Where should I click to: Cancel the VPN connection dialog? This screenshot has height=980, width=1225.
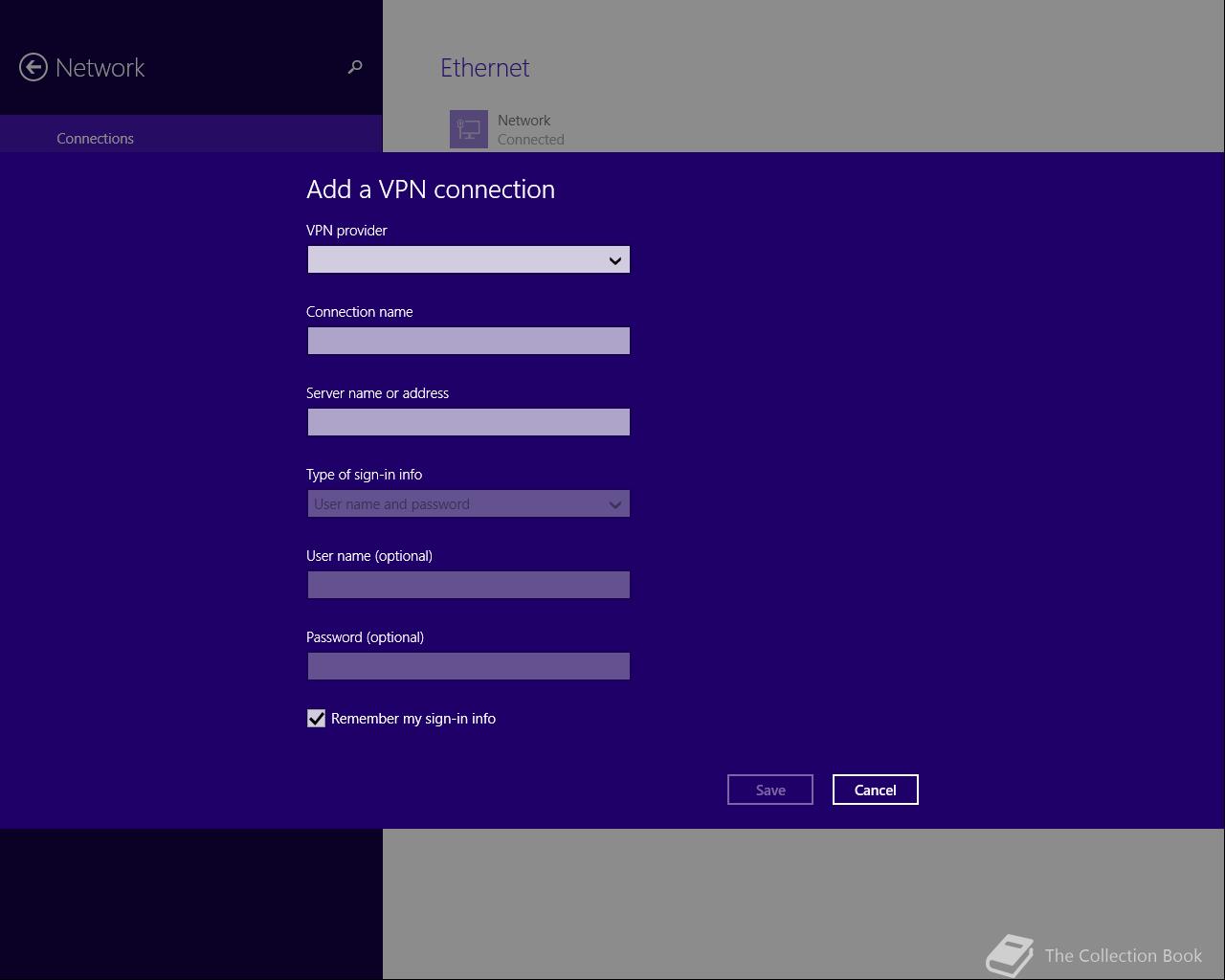tap(876, 790)
